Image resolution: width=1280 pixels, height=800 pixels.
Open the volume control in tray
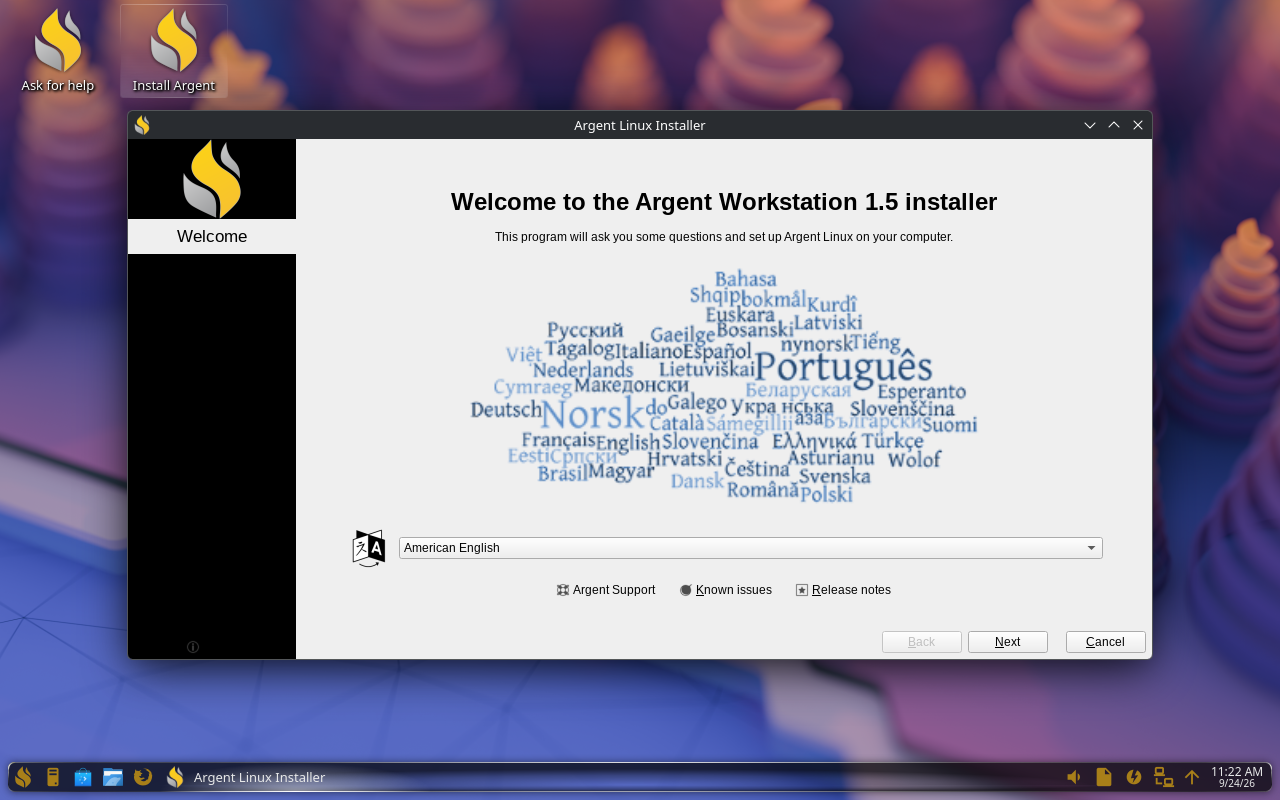tap(1074, 777)
